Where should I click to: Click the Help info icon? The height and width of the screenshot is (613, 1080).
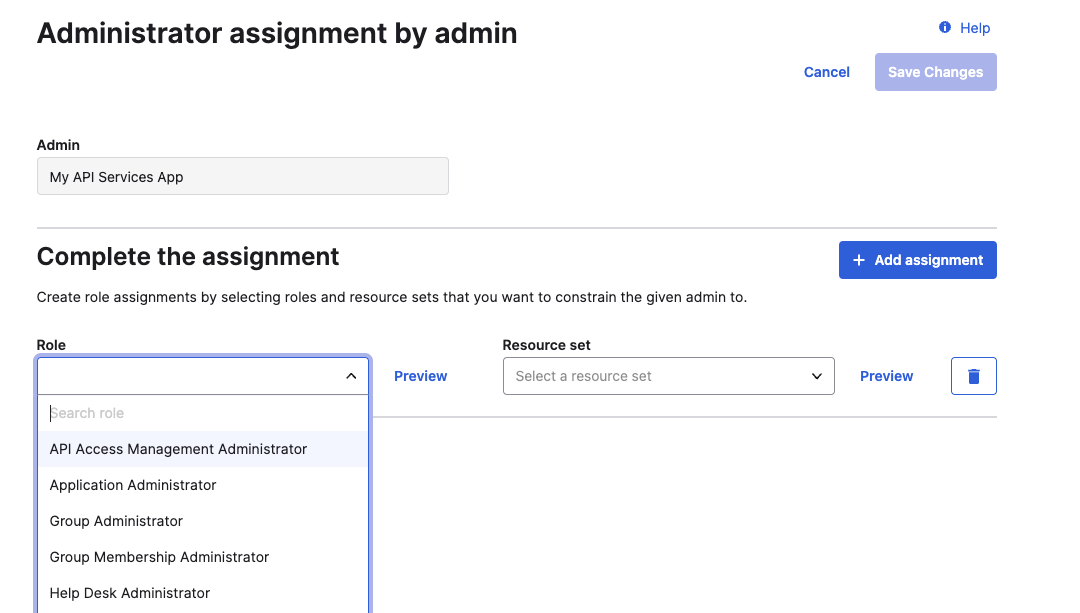point(945,28)
